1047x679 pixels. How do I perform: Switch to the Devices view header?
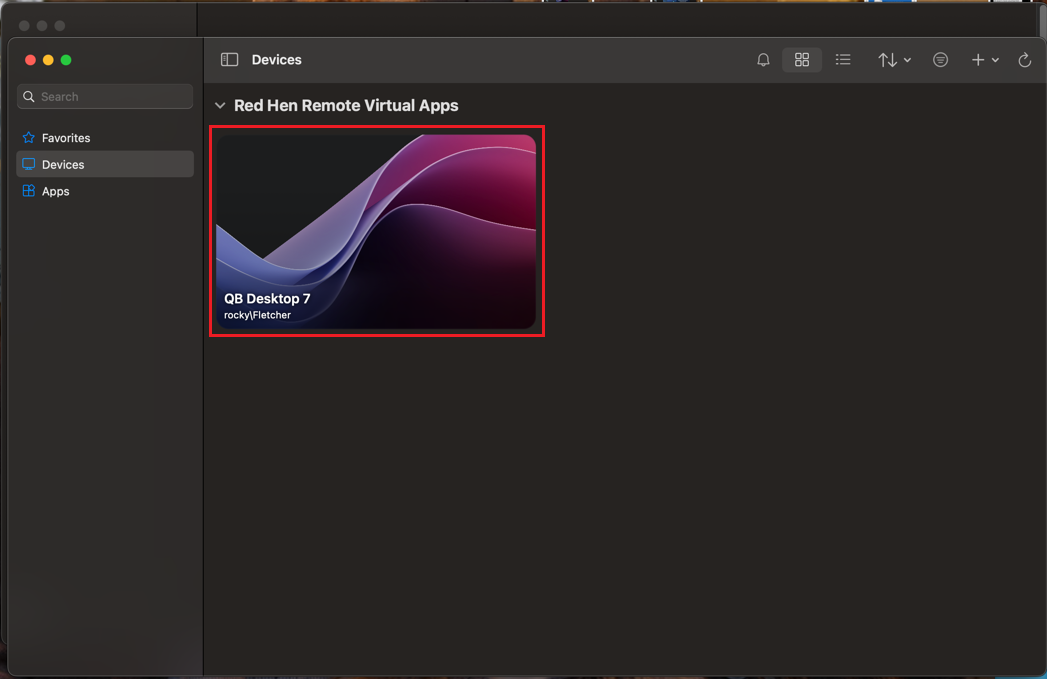pos(276,60)
